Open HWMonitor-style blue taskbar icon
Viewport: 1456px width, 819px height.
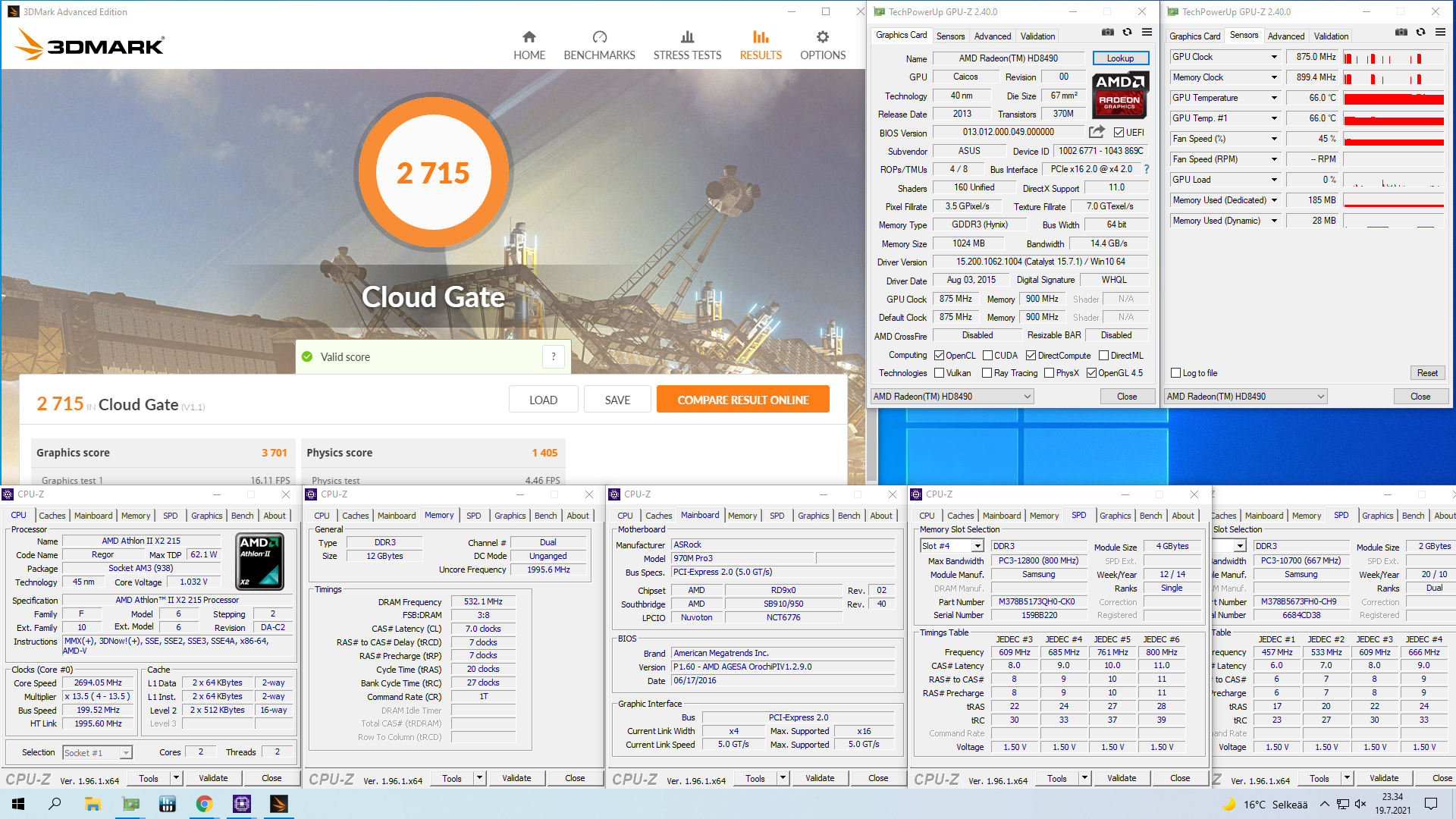tap(168, 804)
